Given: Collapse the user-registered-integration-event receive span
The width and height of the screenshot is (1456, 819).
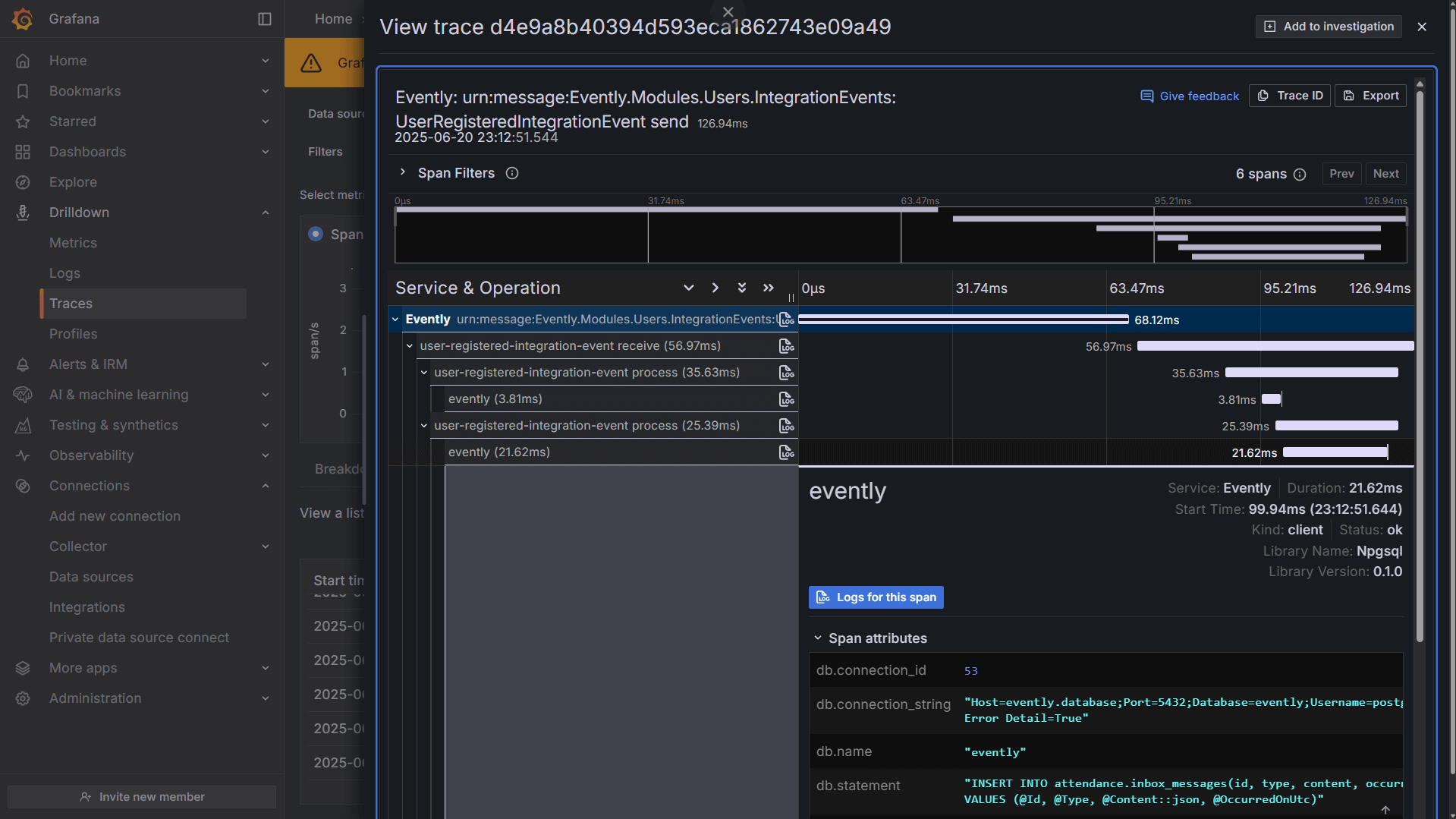Looking at the screenshot, I should [410, 345].
